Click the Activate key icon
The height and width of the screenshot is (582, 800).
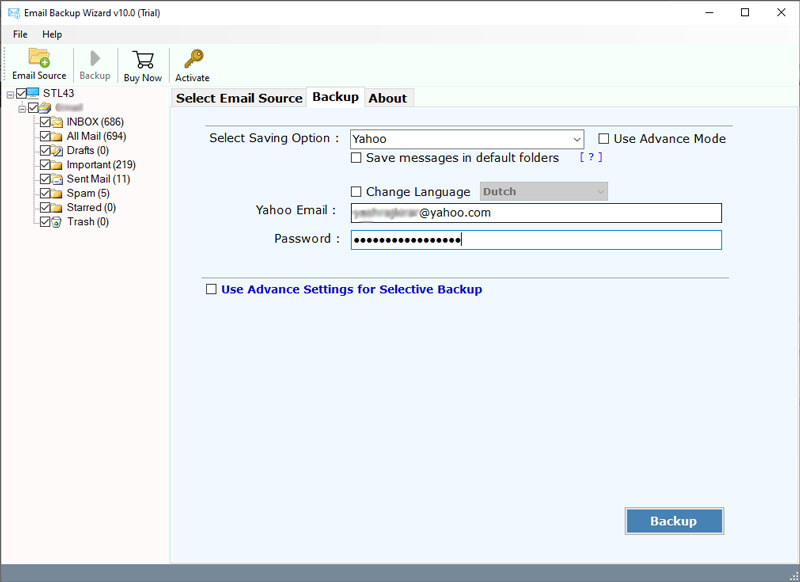click(x=192, y=59)
